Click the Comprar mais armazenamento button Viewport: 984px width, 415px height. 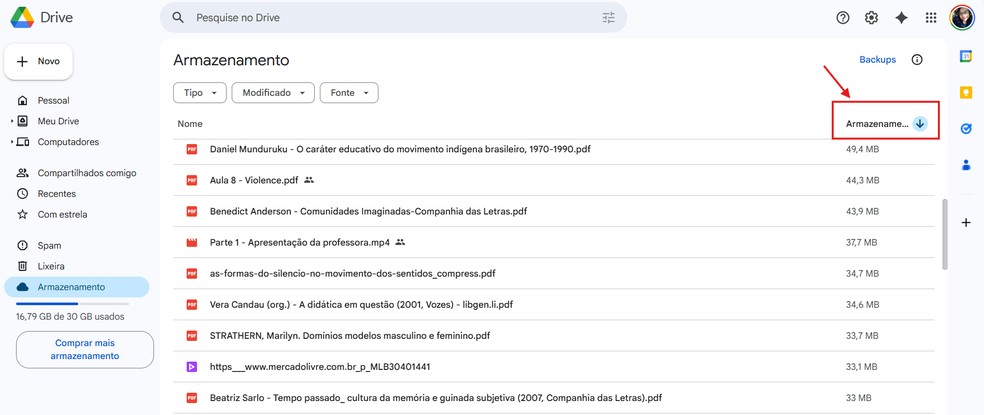(x=85, y=349)
